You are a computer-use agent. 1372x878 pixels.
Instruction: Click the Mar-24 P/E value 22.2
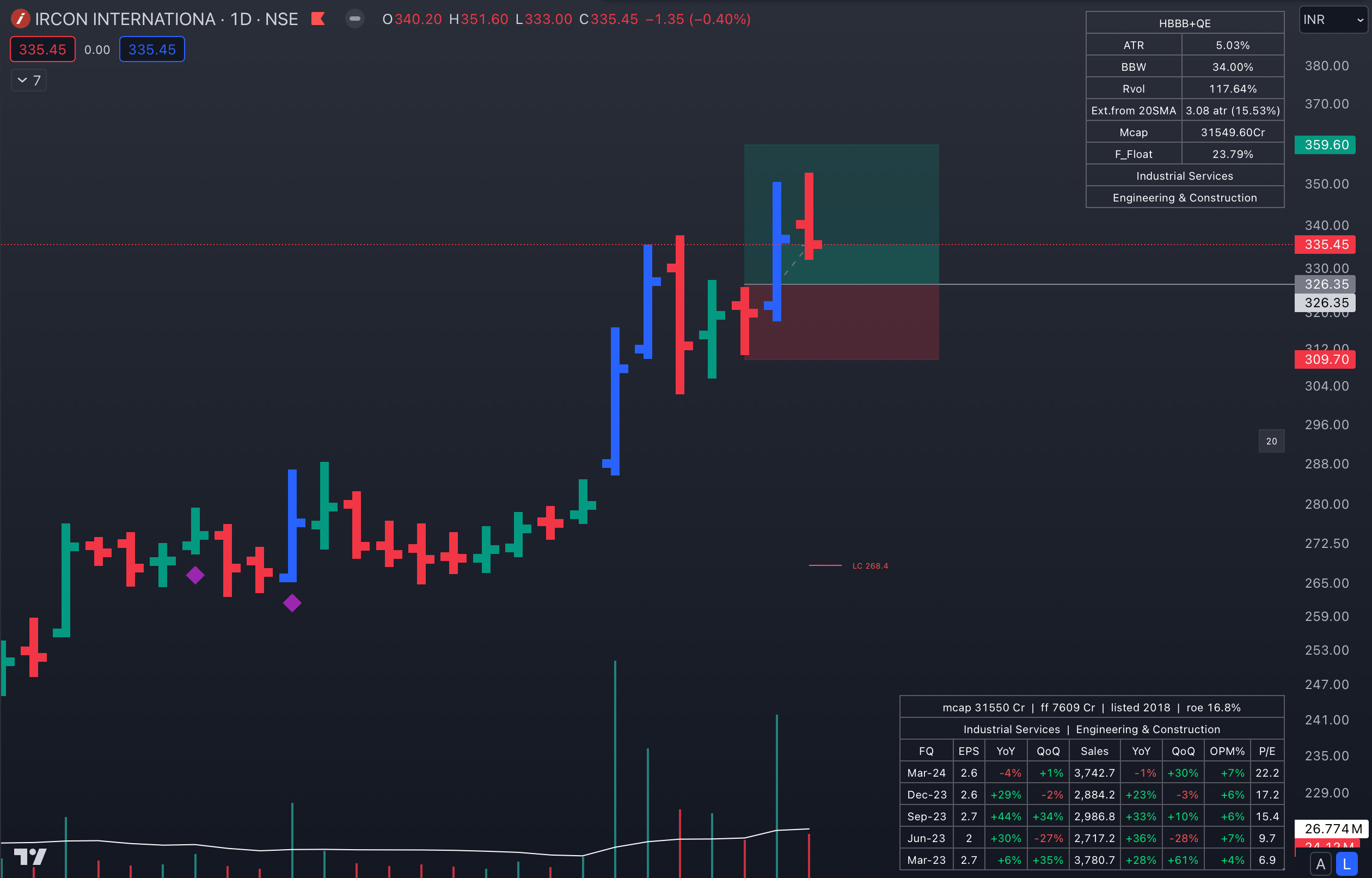(1267, 772)
